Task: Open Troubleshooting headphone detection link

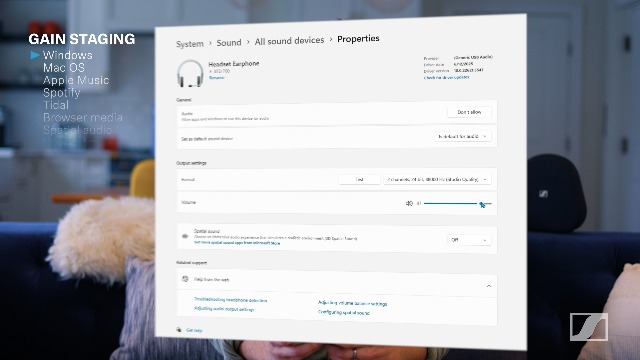Action: click(230, 300)
